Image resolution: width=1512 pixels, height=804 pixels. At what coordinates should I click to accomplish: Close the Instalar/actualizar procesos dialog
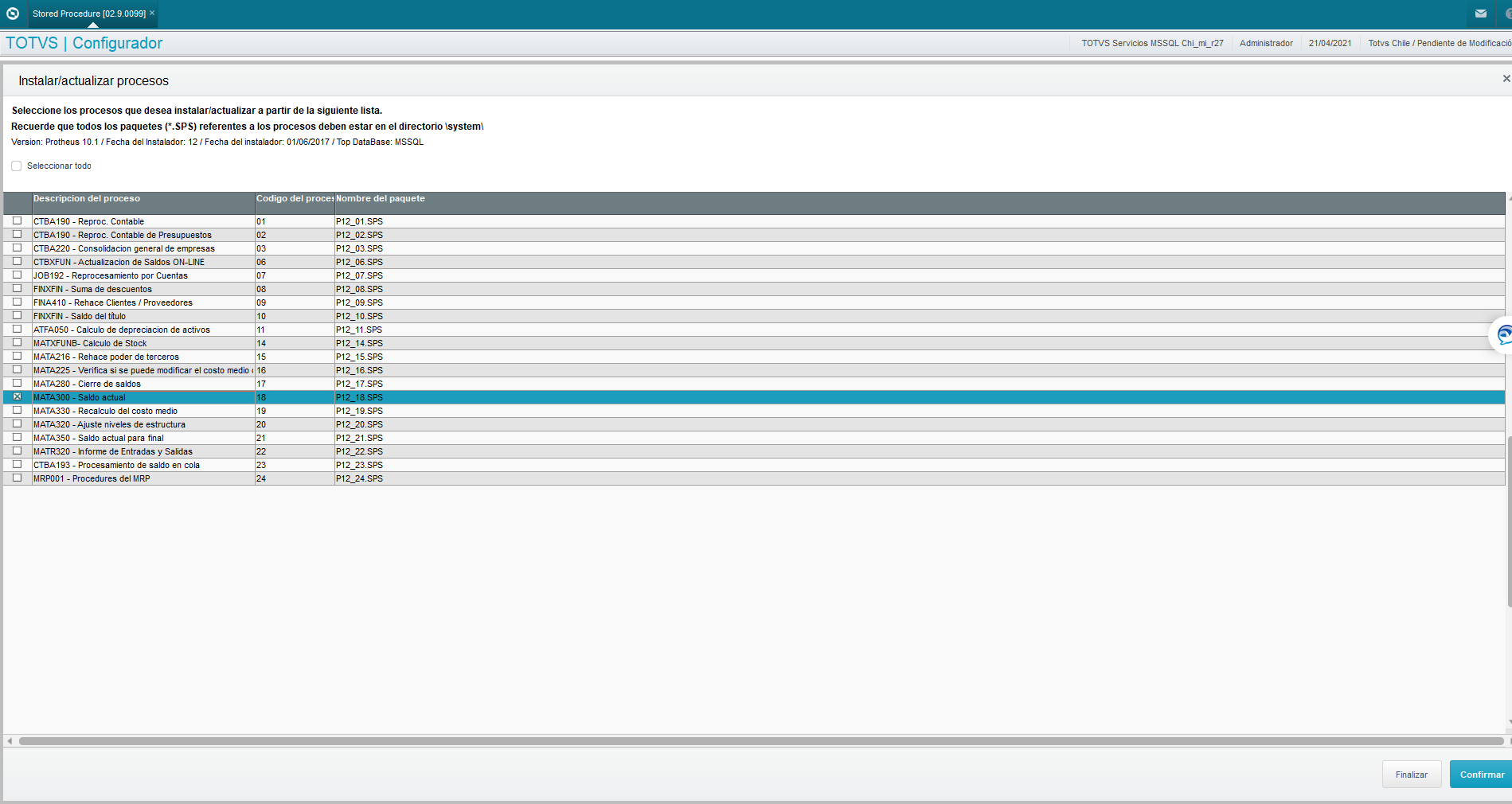point(1506,78)
